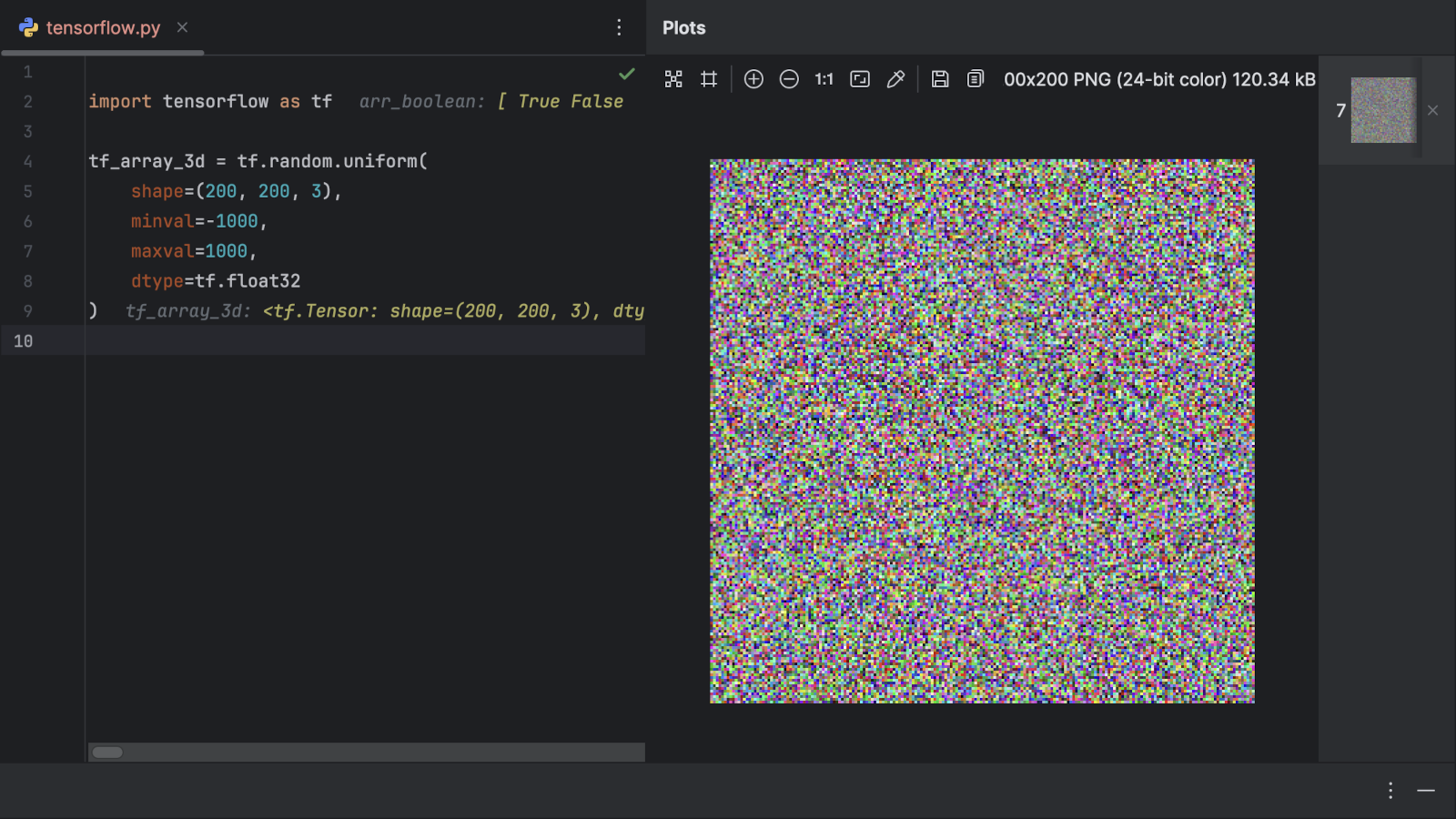
Task: Switch to the tensorflow.py editor tab
Action: (x=102, y=27)
